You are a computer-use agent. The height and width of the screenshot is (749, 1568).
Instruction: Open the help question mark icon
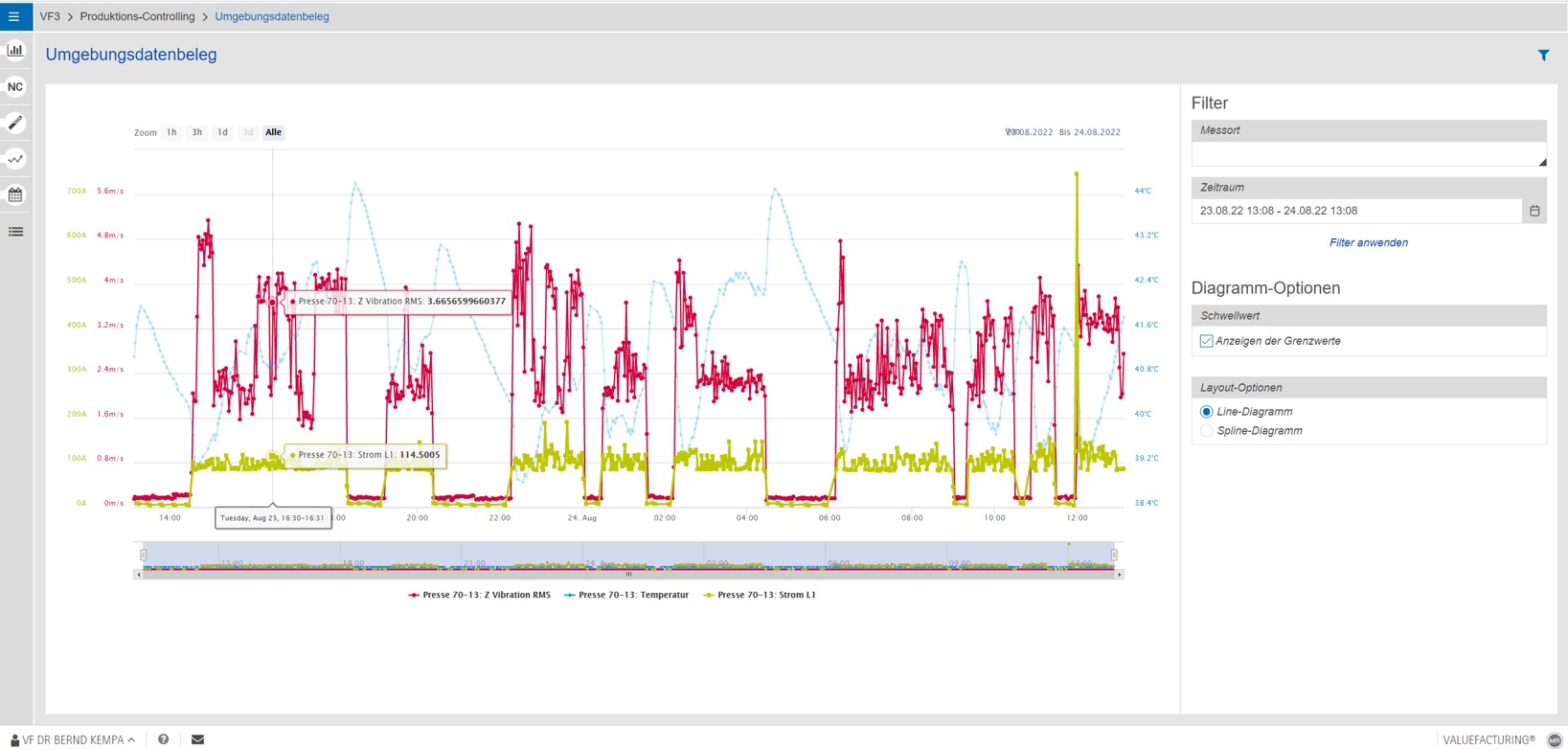coord(164,739)
